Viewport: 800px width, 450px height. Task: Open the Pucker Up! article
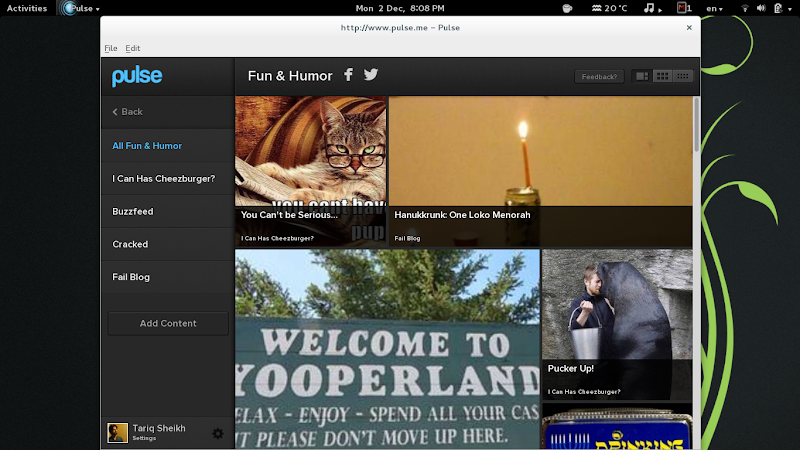click(x=617, y=324)
